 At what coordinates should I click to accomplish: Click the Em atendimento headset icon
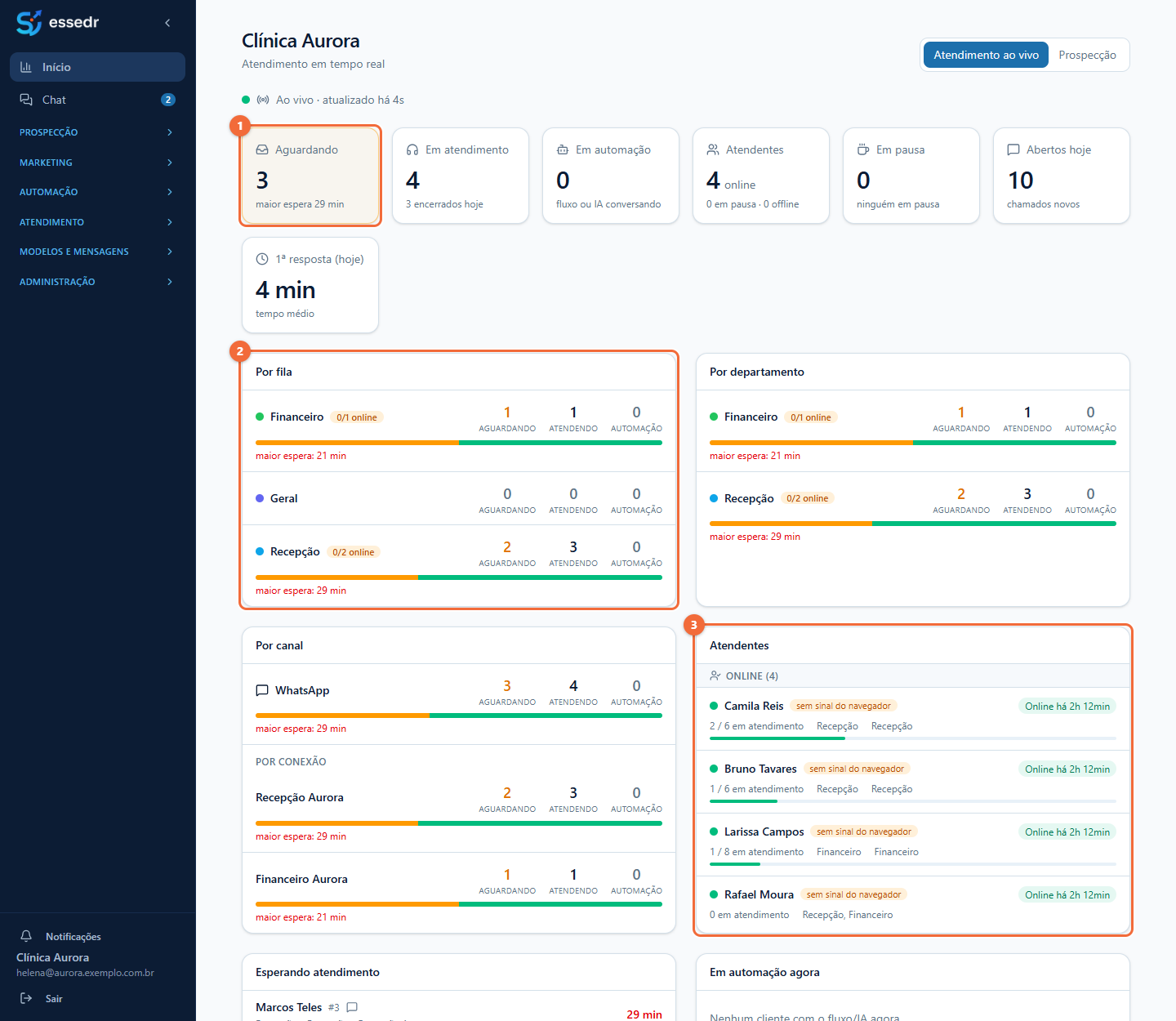(412, 149)
